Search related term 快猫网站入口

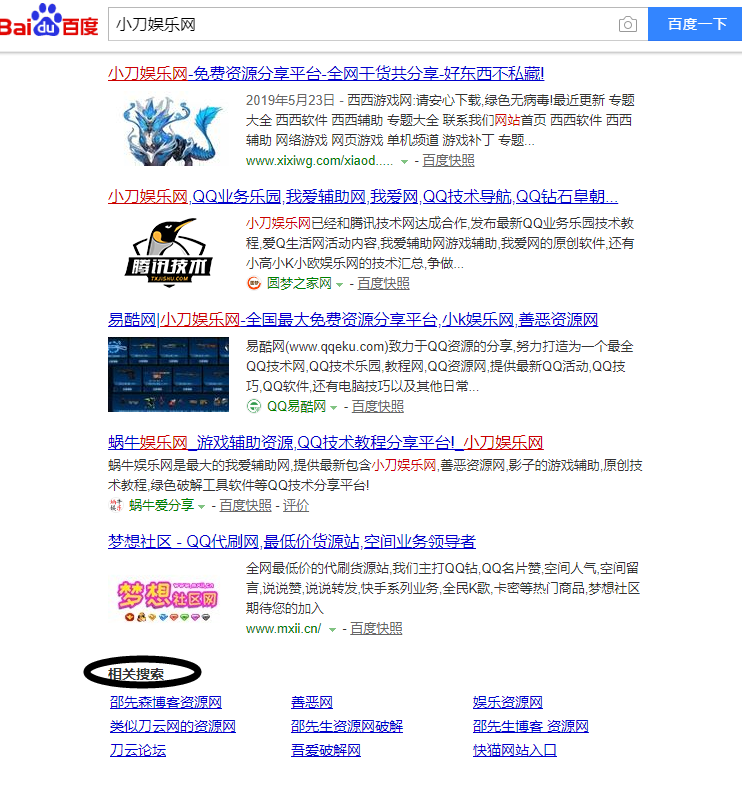point(515,750)
